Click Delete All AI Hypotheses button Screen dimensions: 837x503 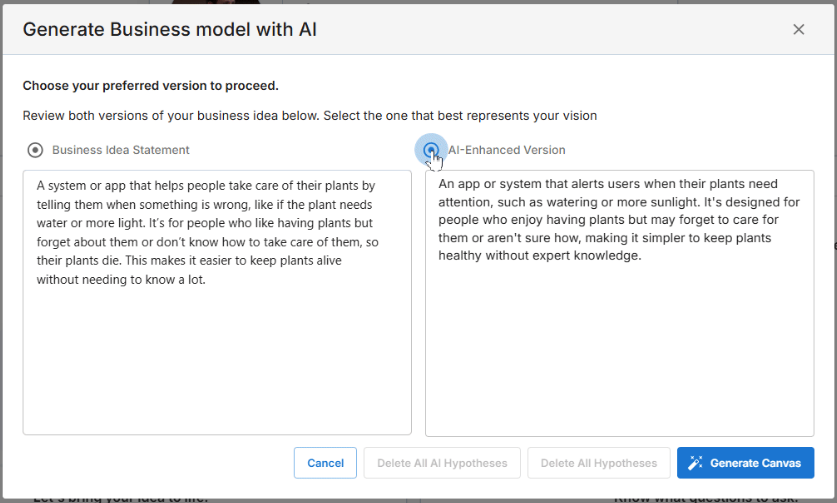coord(442,463)
